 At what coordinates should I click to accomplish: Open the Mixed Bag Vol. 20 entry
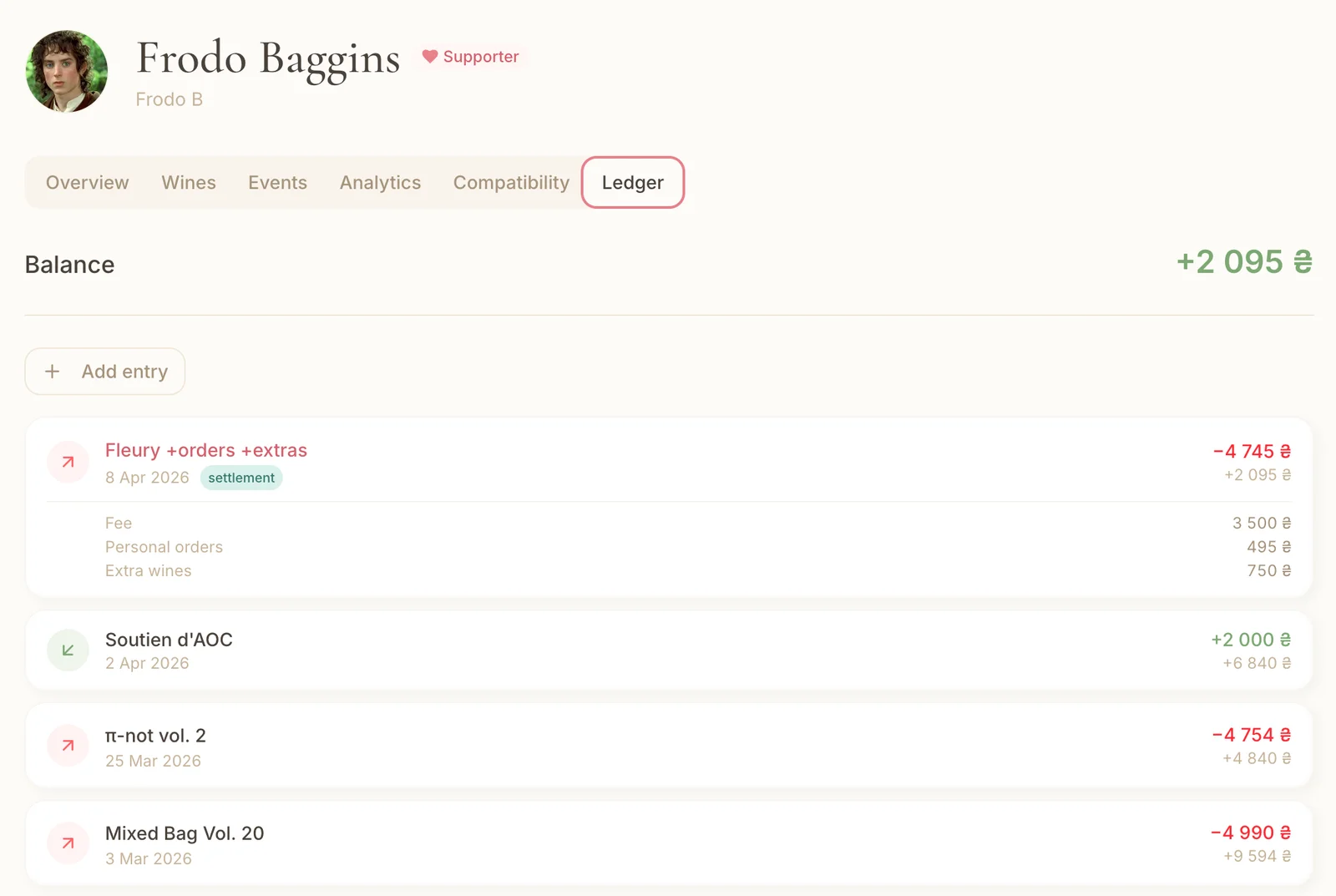185,833
